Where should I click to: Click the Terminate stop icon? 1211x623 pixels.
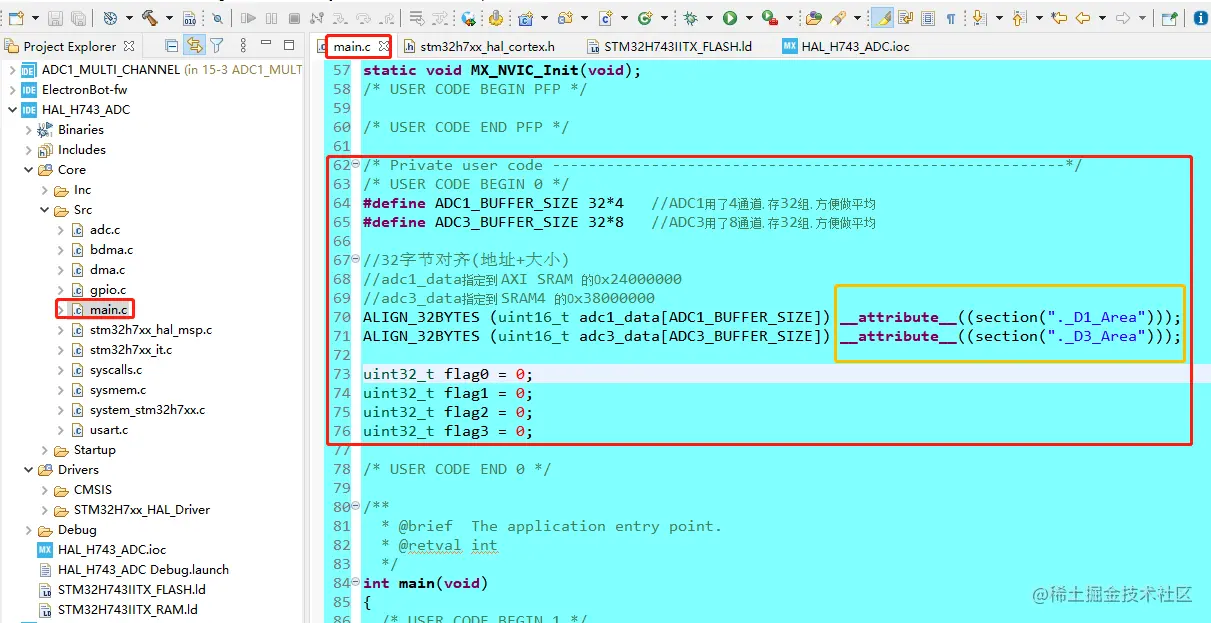294,18
